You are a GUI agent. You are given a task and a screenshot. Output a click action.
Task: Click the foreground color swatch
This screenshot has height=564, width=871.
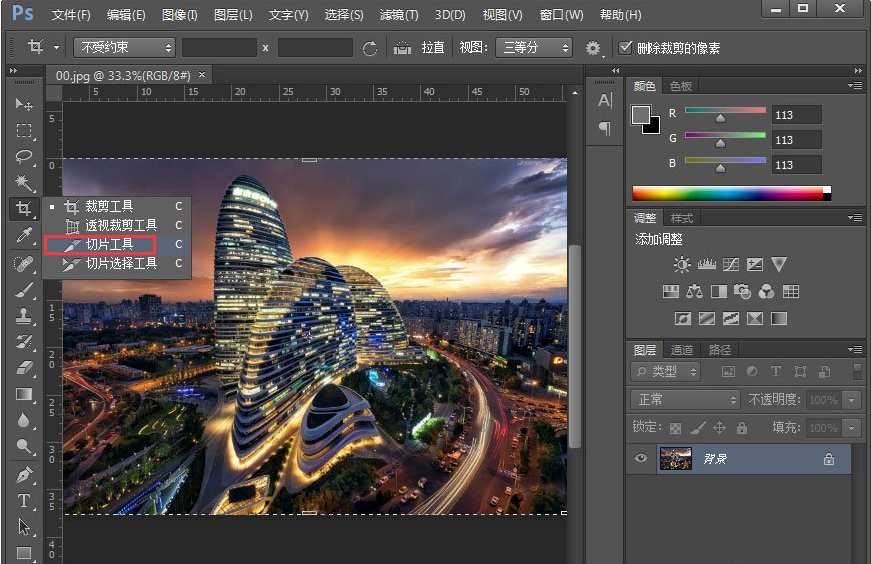(x=640, y=114)
